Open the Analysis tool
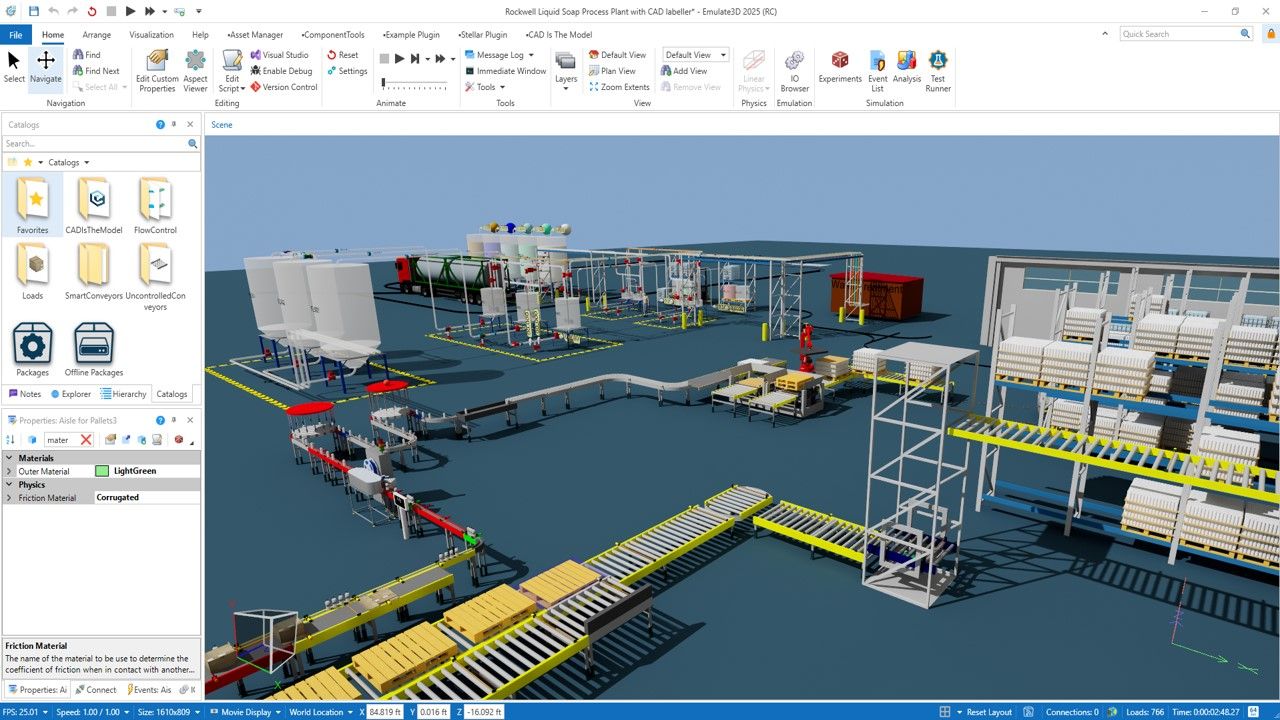 pyautogui.click(x=906, y=70)
